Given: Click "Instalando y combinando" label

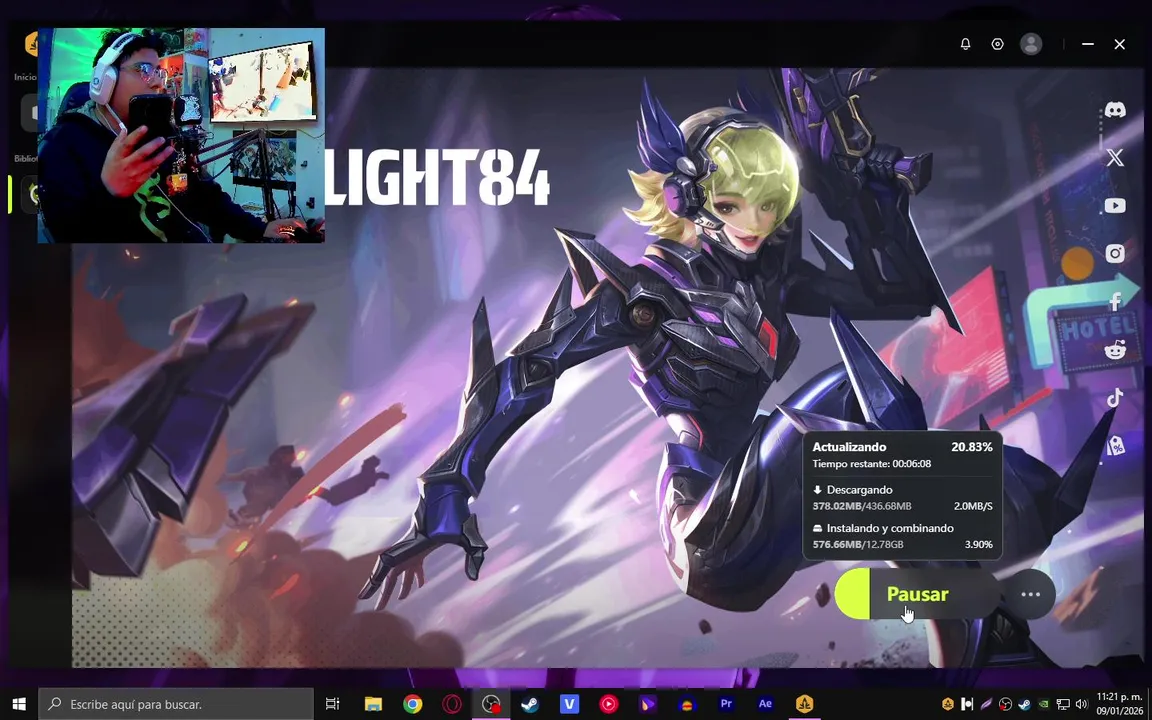Looking at the screenshot, I should pos(890,528).
